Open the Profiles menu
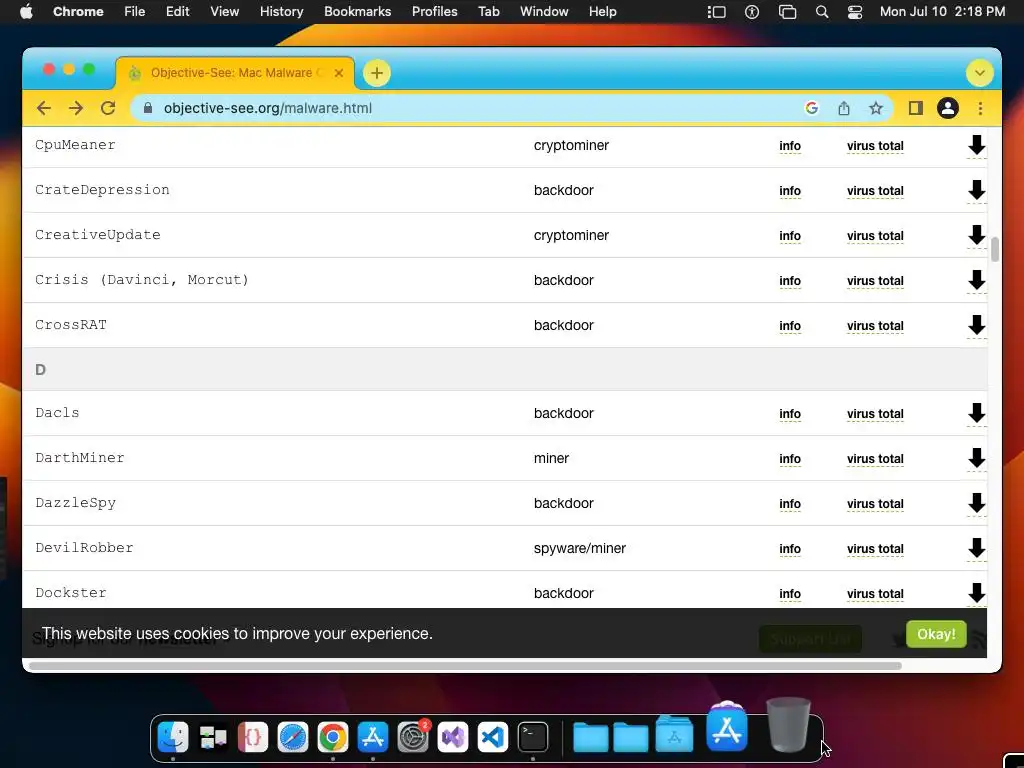Image resolution: width=1024 pixels, height=768 pixels. click(x=434, y=12)
